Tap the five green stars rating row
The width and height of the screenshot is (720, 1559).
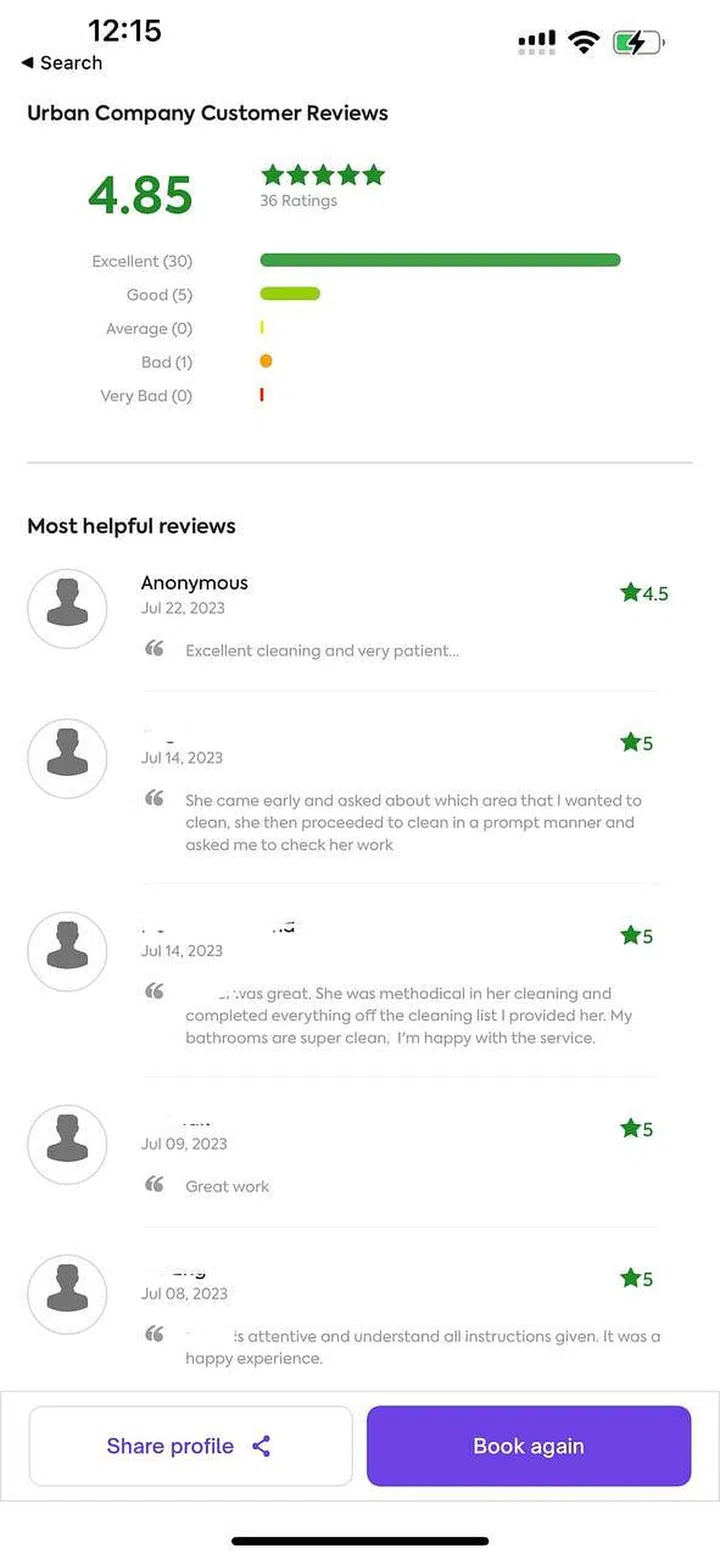click(x=322, y=175)
